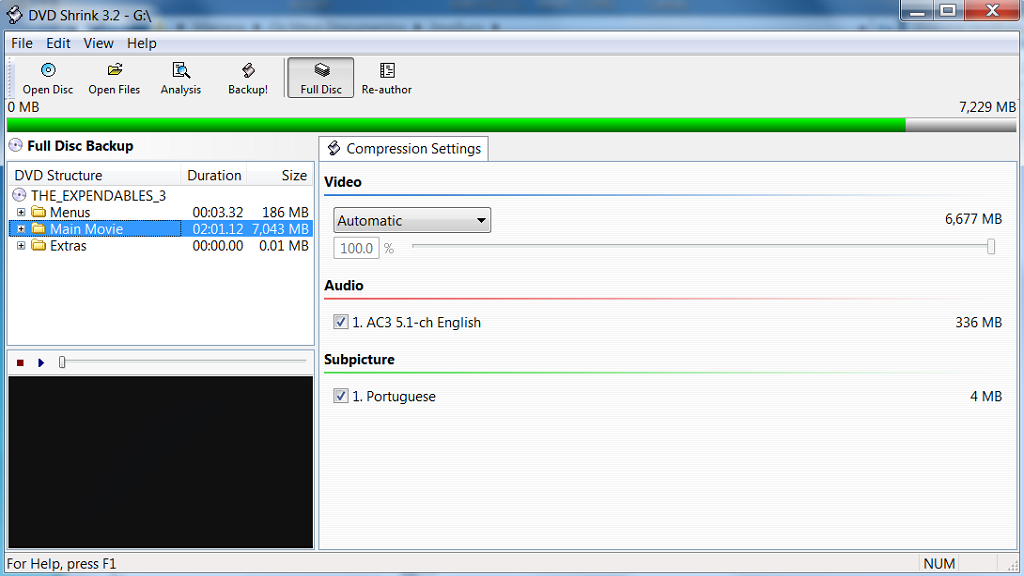Close the DVD Shrink window
Viewport: 1024px width, 576px height.
click(x=992, y=11)
